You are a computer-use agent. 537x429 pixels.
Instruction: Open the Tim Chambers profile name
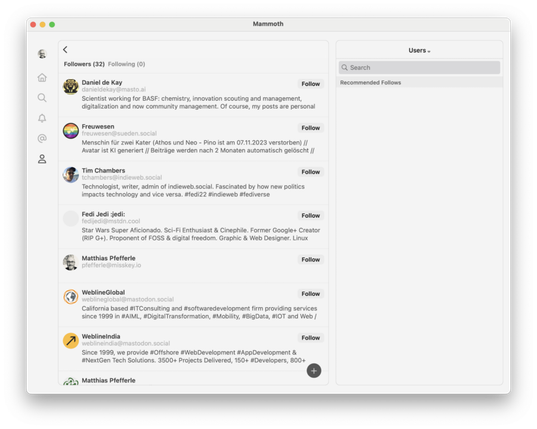(103, 171)
